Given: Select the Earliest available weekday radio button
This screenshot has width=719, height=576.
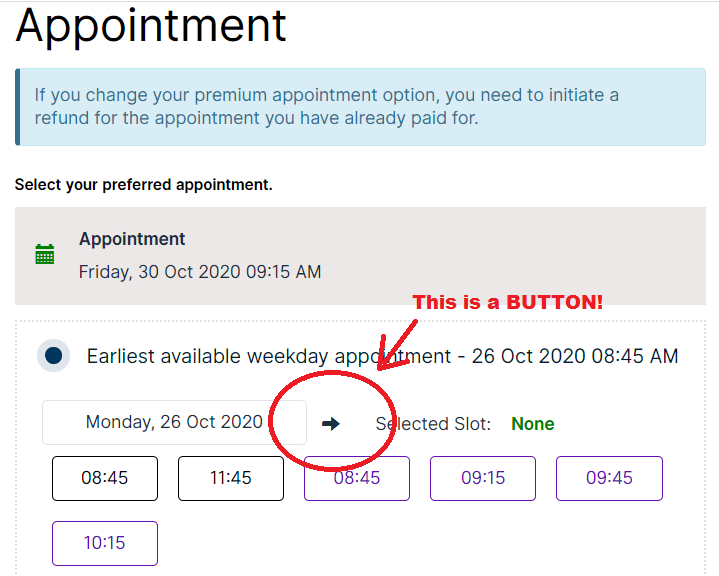Looking at the screenshot, I should point(54,355).
